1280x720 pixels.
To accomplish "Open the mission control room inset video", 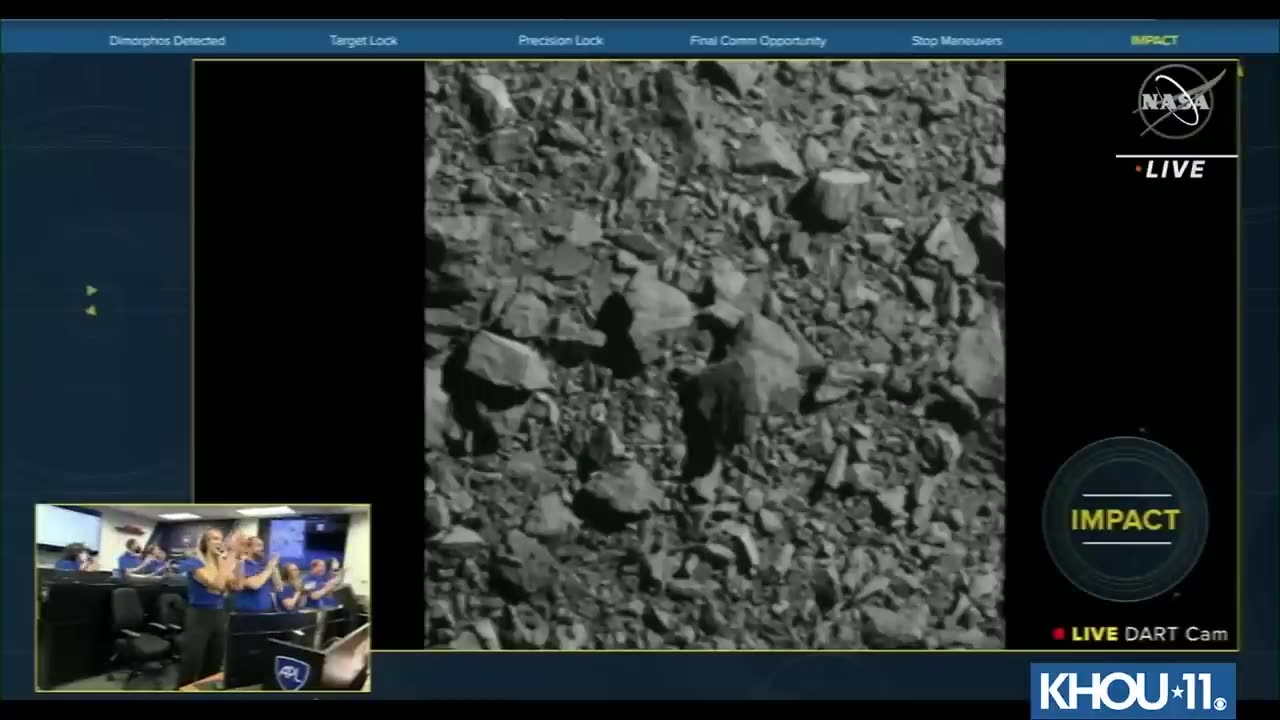I will (203, 597).
